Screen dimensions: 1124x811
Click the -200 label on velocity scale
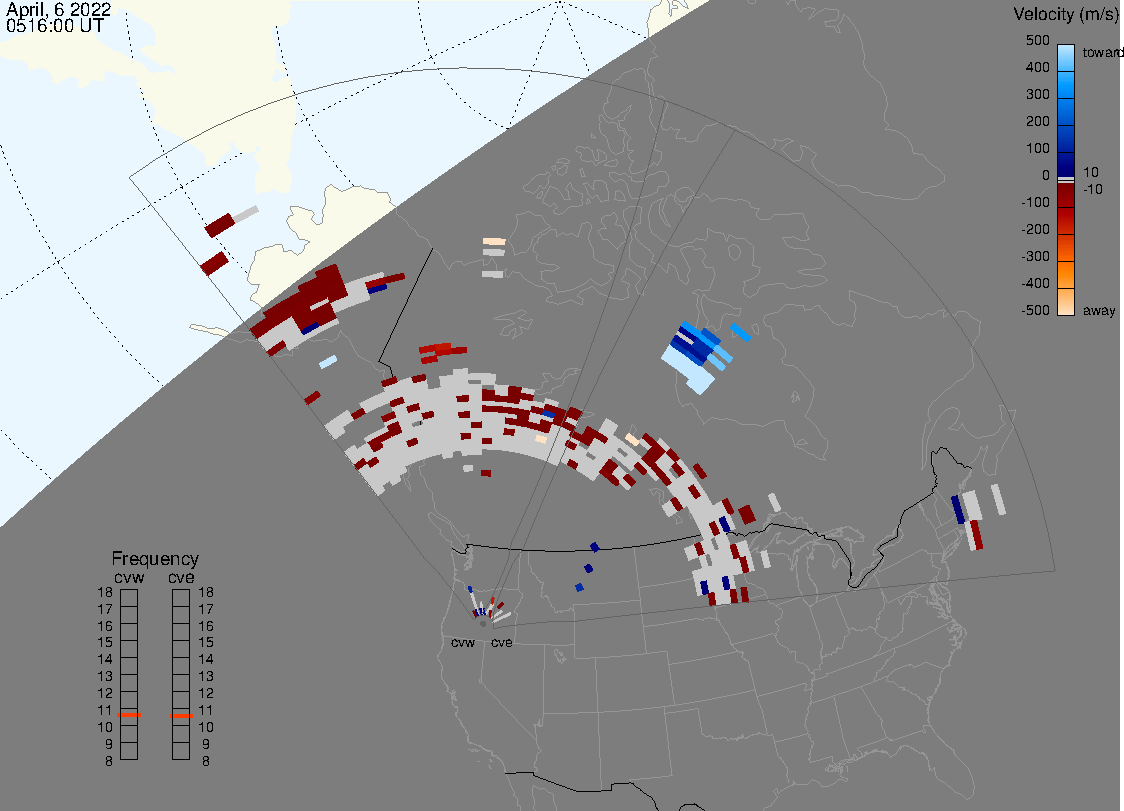(1035, 229)
